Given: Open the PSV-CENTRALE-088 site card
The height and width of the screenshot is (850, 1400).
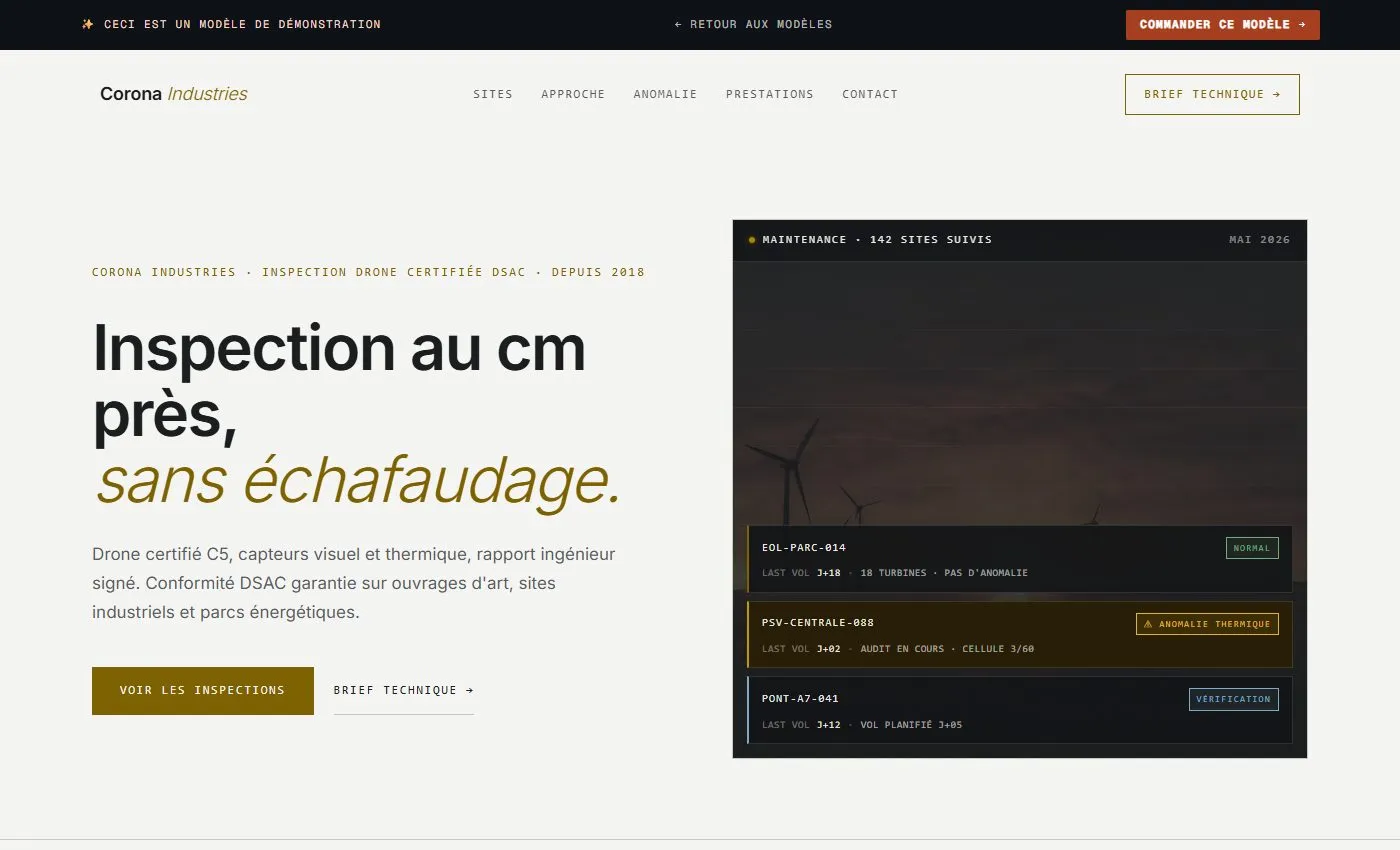Looking at the screenshot, I should pos(1020,634).
